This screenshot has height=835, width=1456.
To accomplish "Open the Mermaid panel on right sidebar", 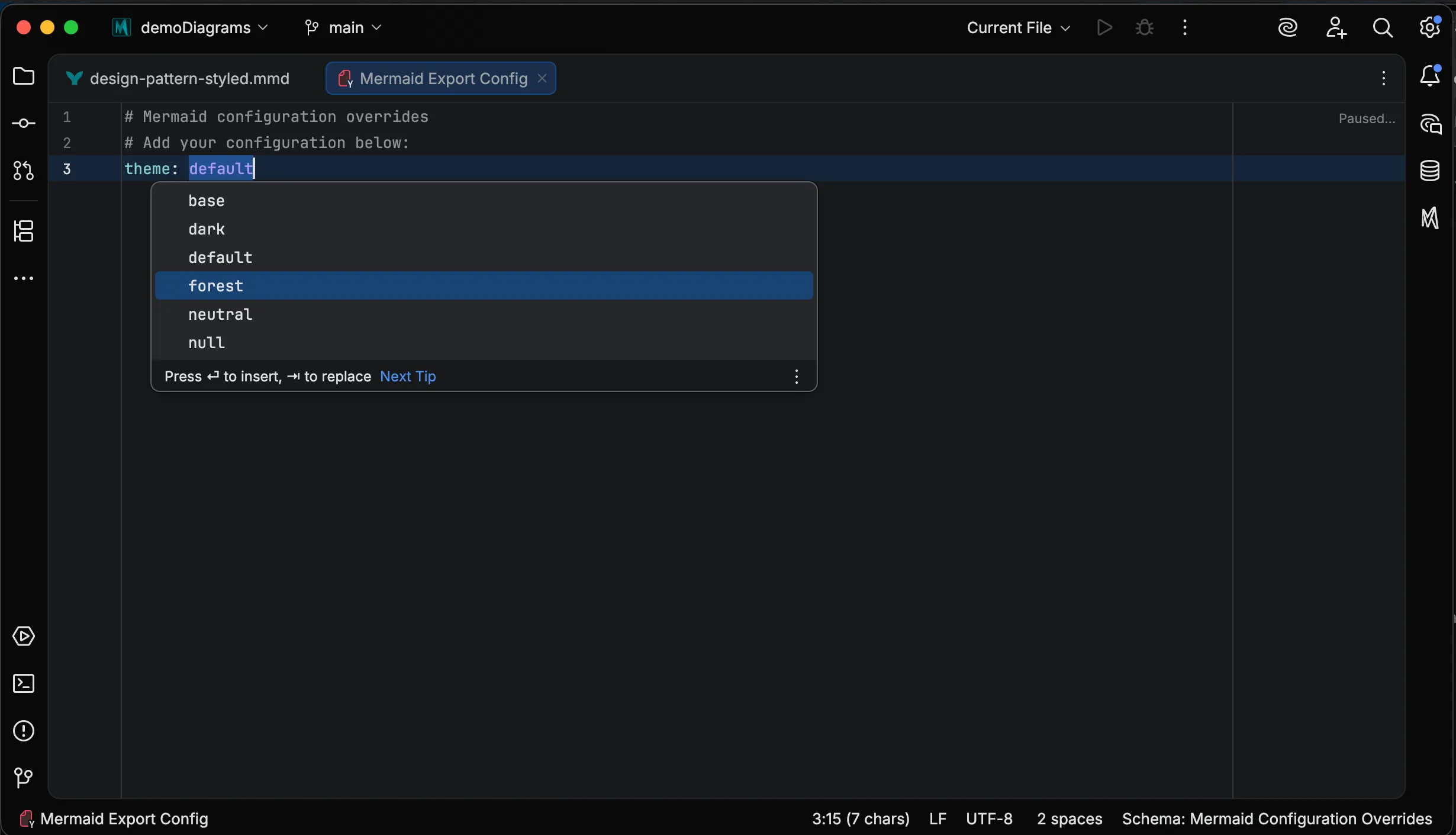I will click(x=1431, y=218).
